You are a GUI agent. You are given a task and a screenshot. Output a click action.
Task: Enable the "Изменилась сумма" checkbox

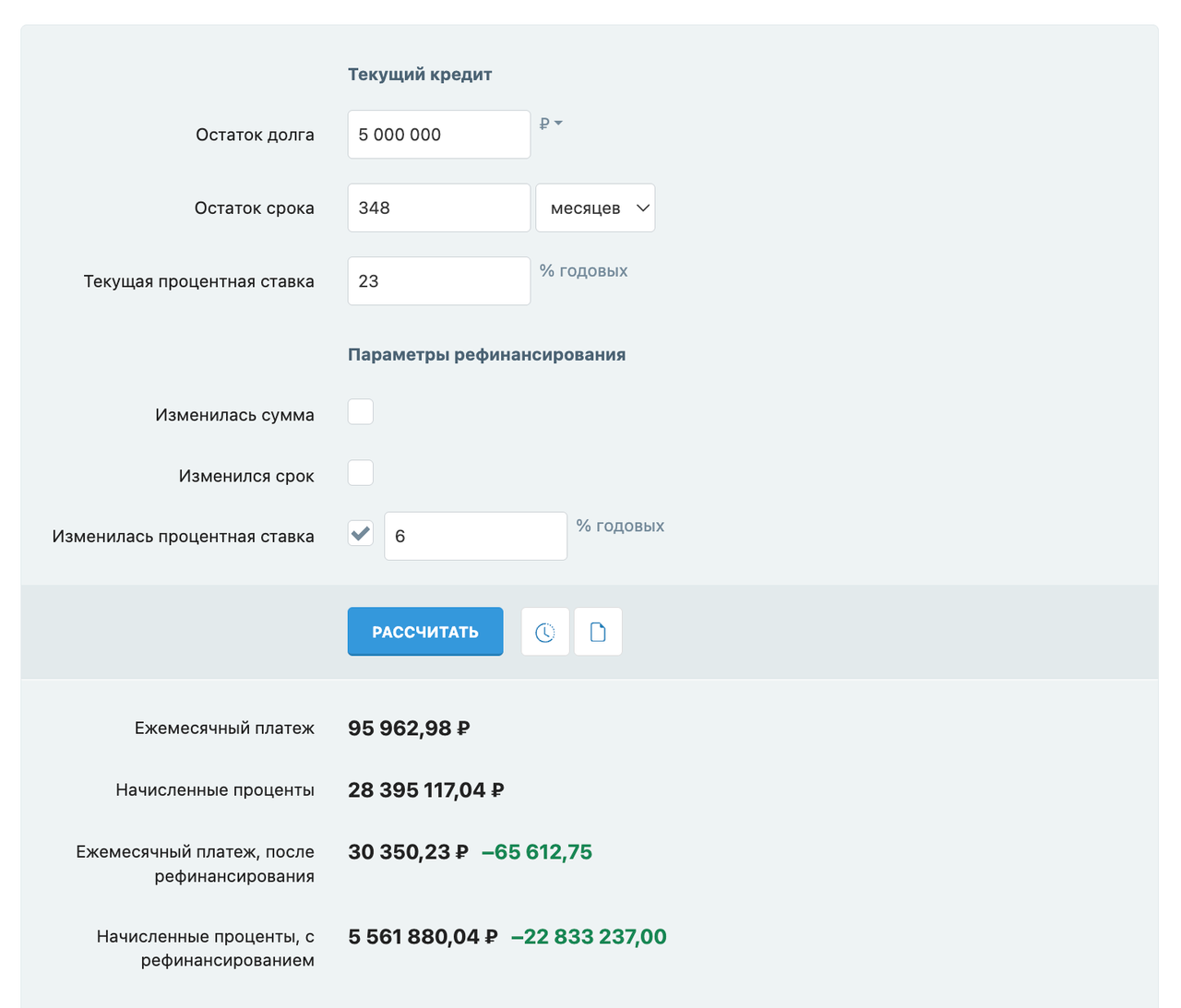coord(360,411)
